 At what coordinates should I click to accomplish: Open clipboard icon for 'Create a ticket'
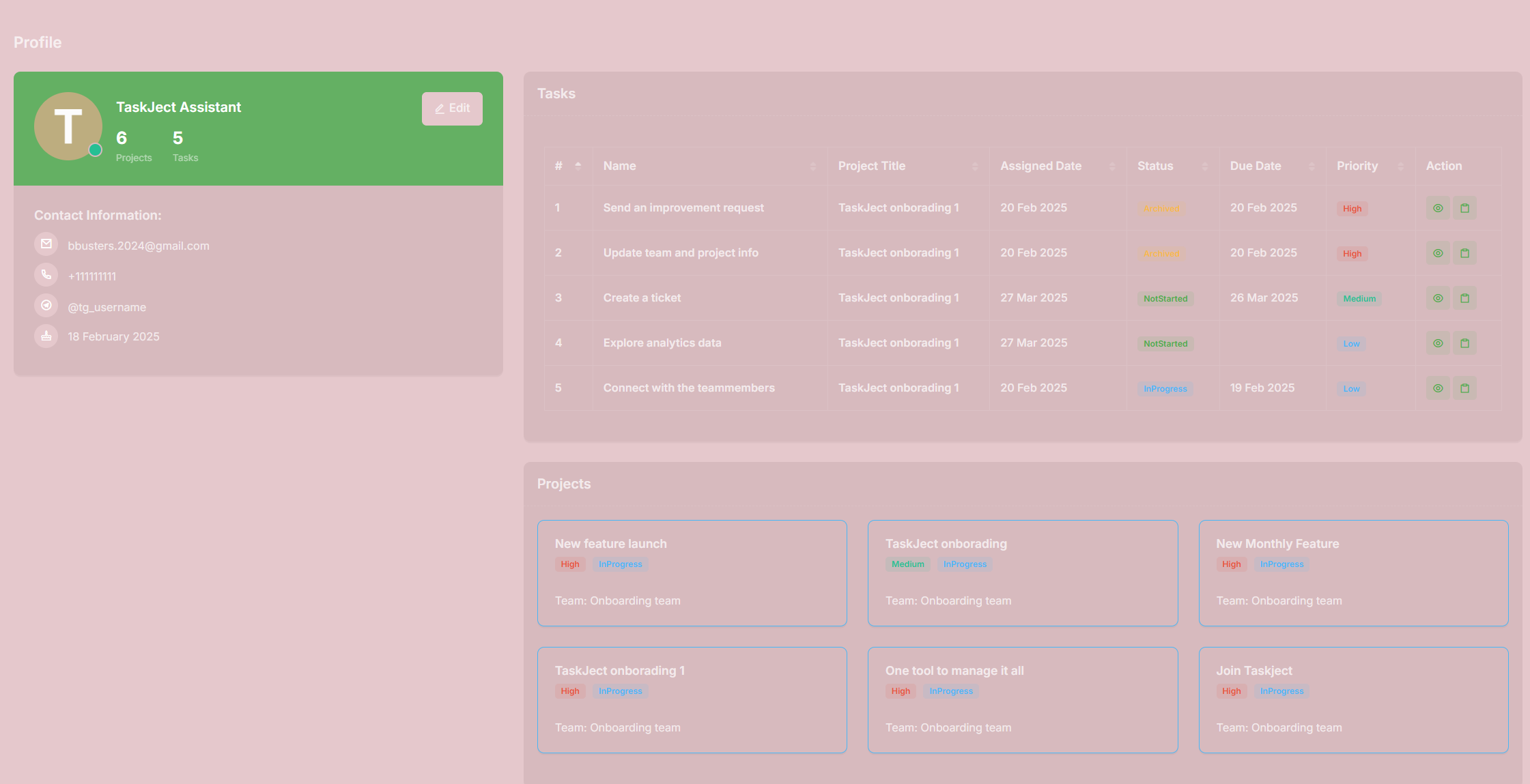pyautogui.click(x=1464, y=298)
